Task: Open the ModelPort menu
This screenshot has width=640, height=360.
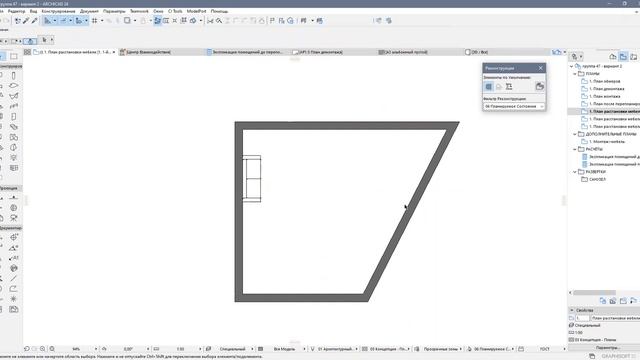Action: click(x=196, y=11)
